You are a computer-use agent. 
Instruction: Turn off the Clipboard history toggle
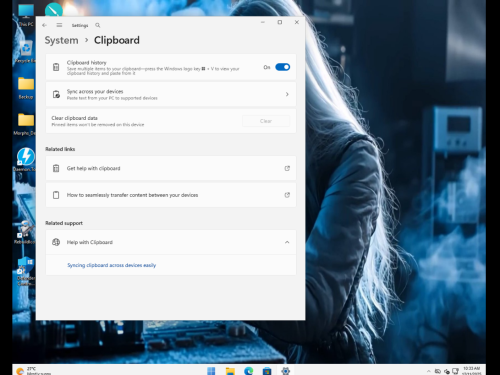point(283,67)
